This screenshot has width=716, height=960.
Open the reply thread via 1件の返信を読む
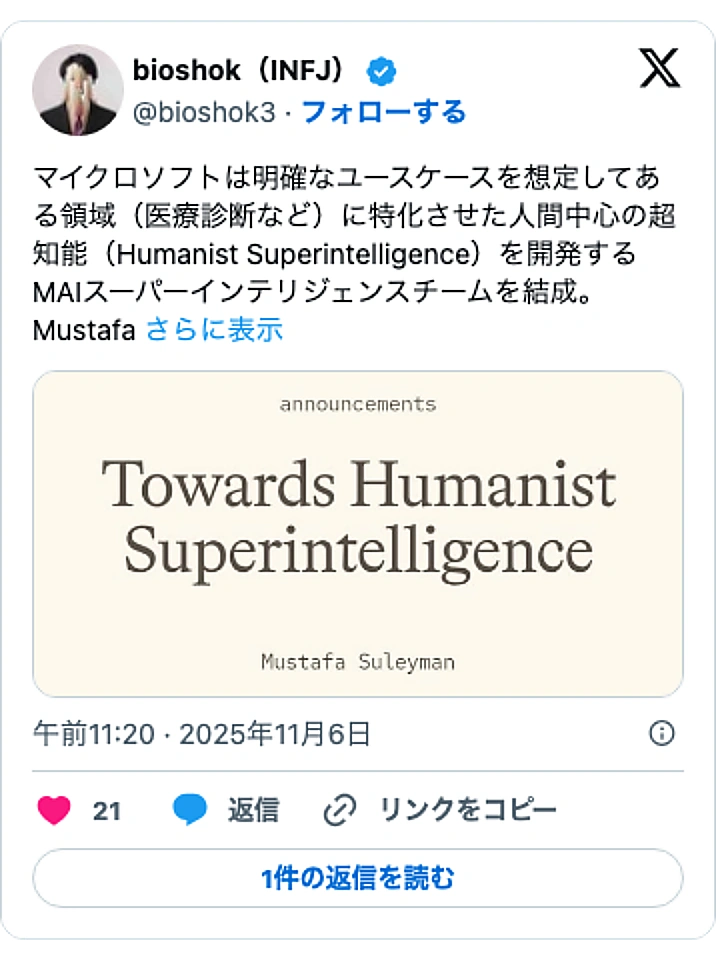(x=357, y=878)
